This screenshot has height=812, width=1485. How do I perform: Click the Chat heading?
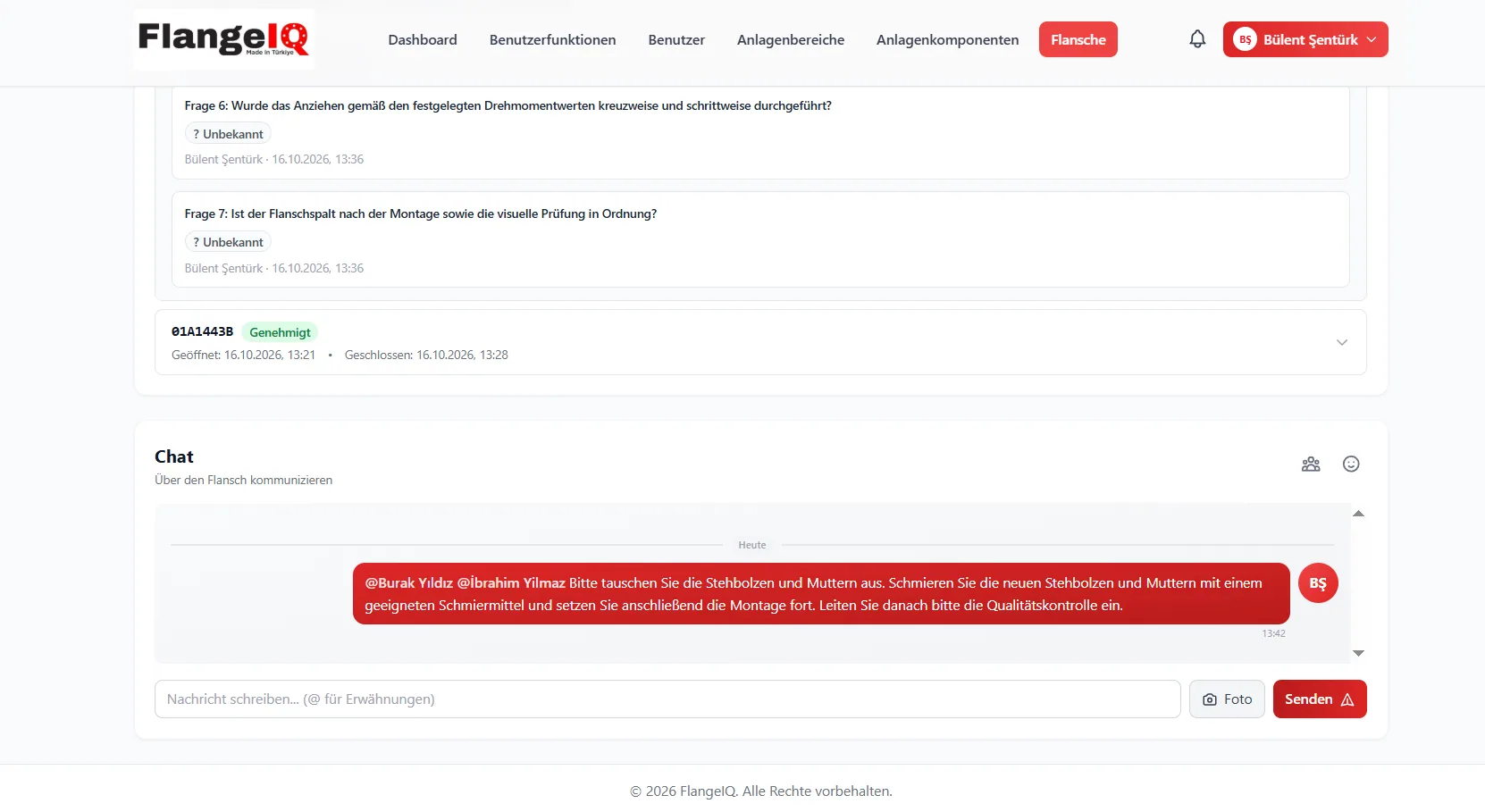pyautogui.click(x=174, y=456)
